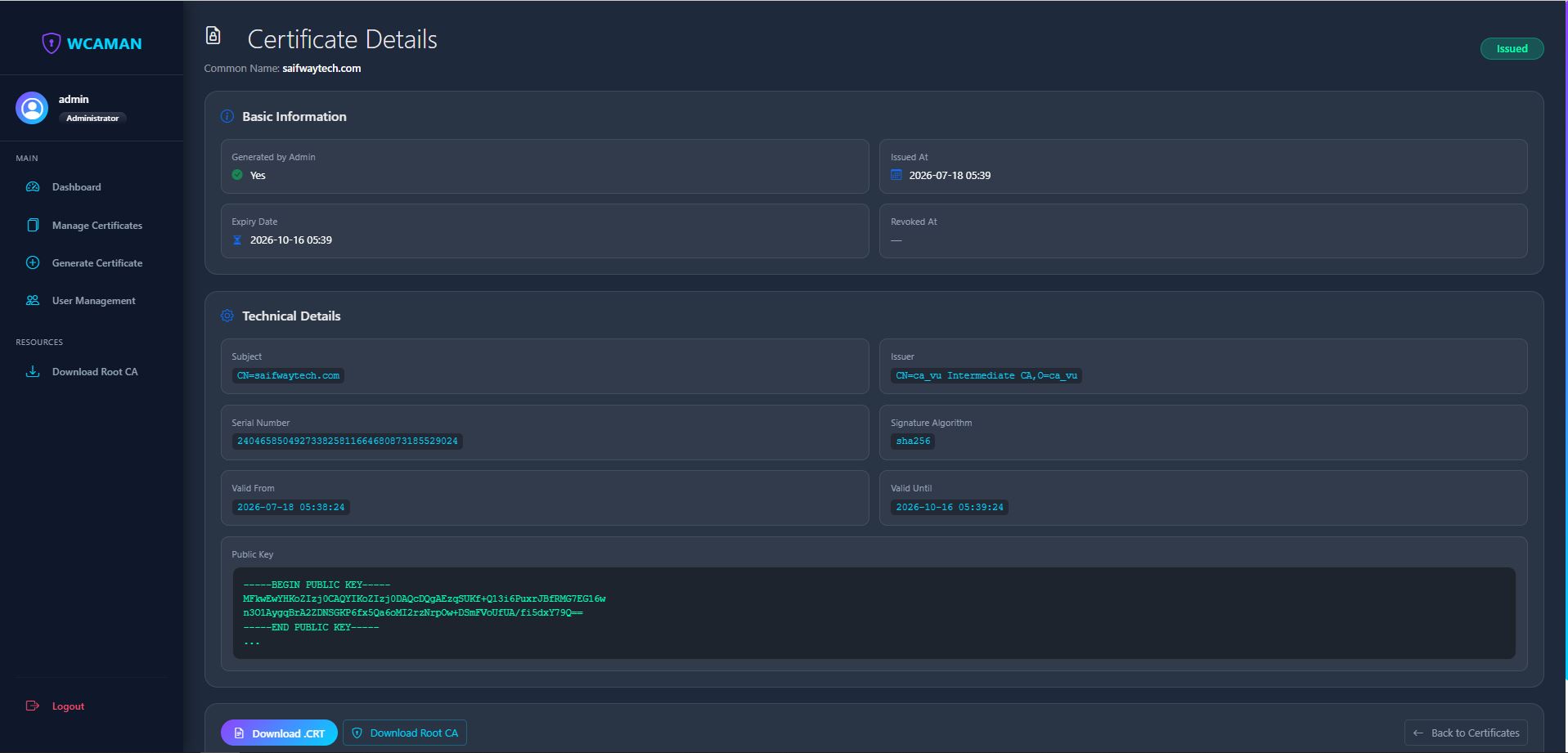Click the Technical Details gear icon
Viewport: 1568px width, 753px height.
coord(227,316)
